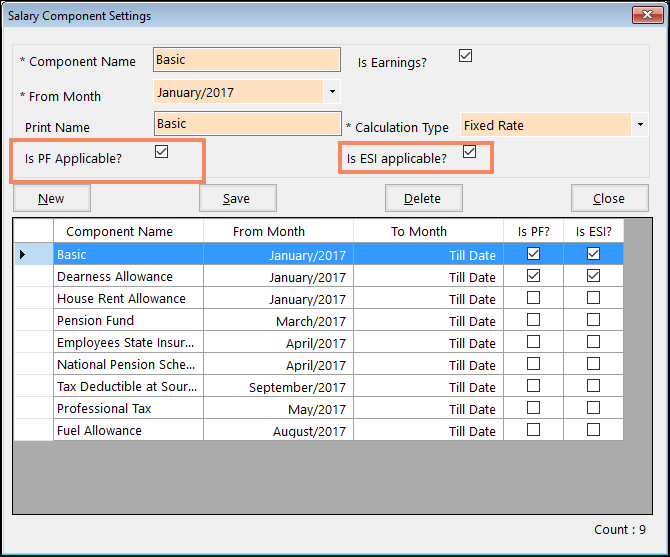The image size is (670, 557).
Task: Click the Is ESI? column header
Action: point(594,231)
